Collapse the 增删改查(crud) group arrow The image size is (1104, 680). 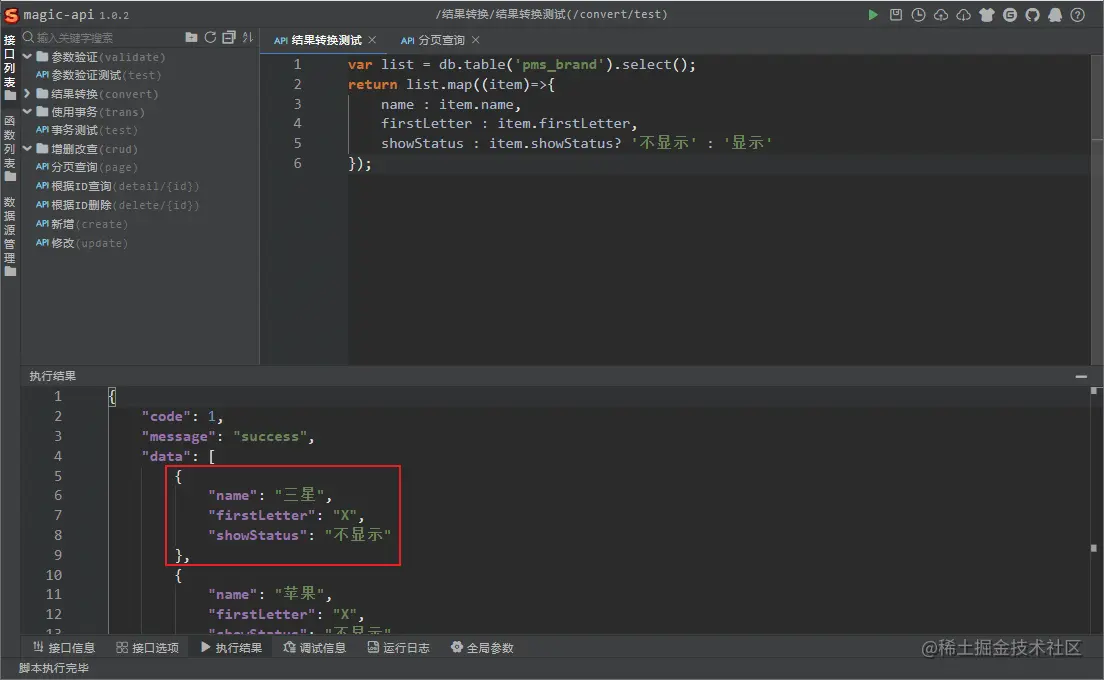pyautogui.click(x=27, y=149)
